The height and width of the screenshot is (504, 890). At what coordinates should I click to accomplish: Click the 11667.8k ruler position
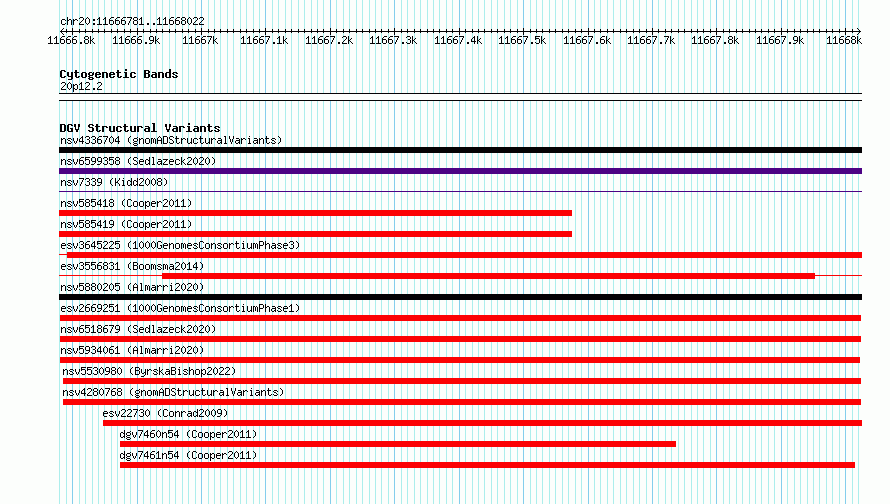(715, 40)
